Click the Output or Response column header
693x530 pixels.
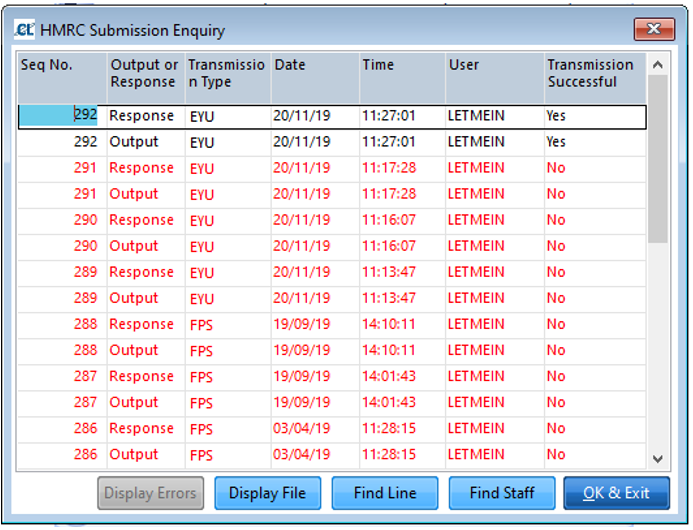point(145,74)
